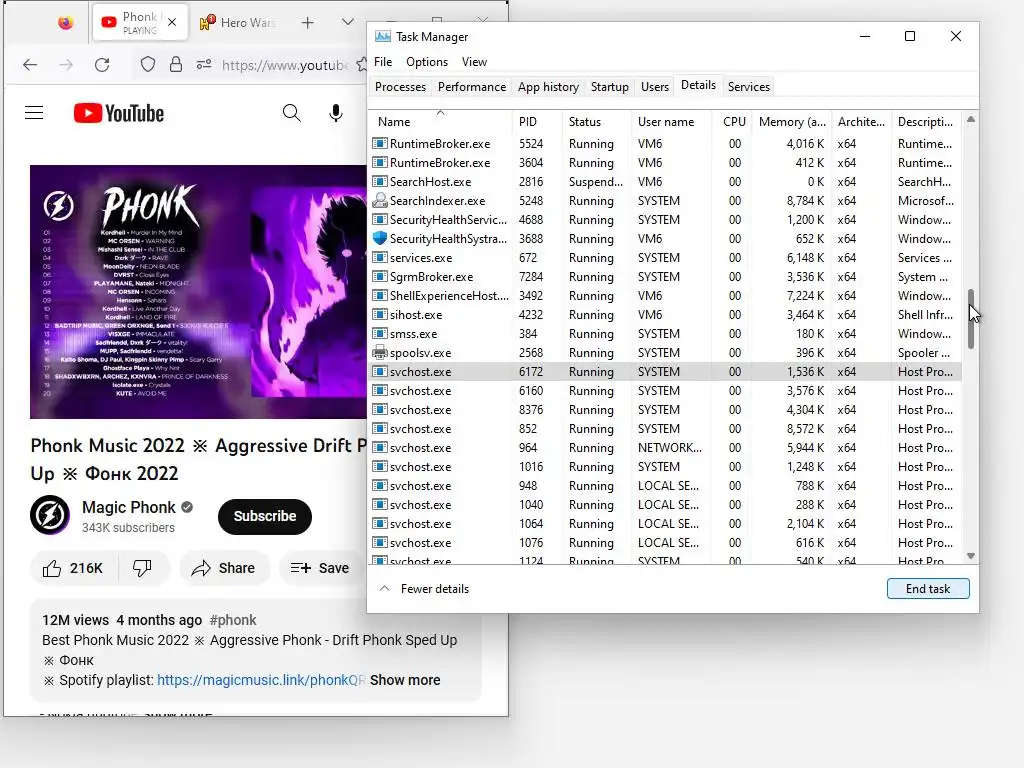Switch to the App history tab
This screenshot has width=1024, height=768.
548,86
